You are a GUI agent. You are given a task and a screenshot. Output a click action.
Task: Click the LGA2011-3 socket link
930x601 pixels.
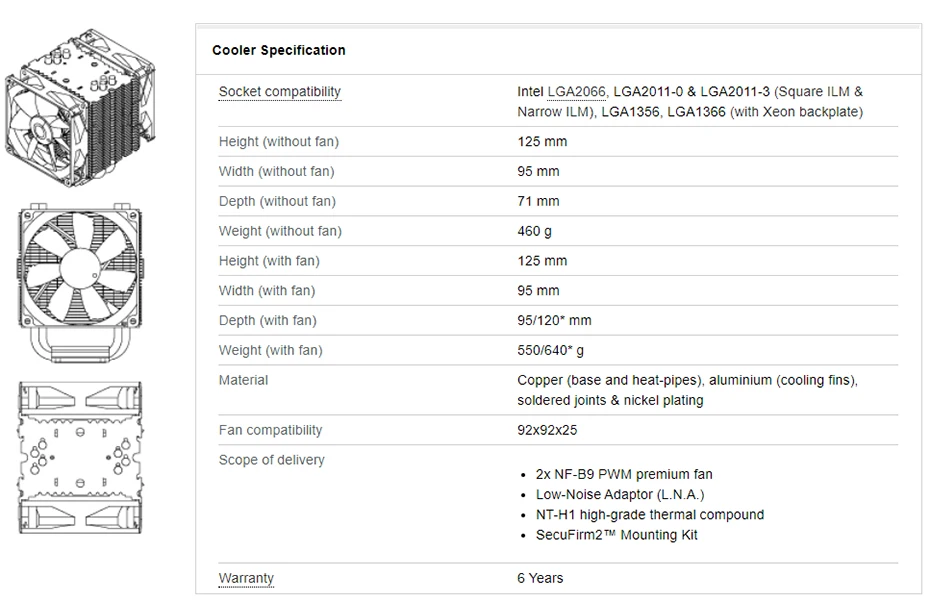coord(736,92)
